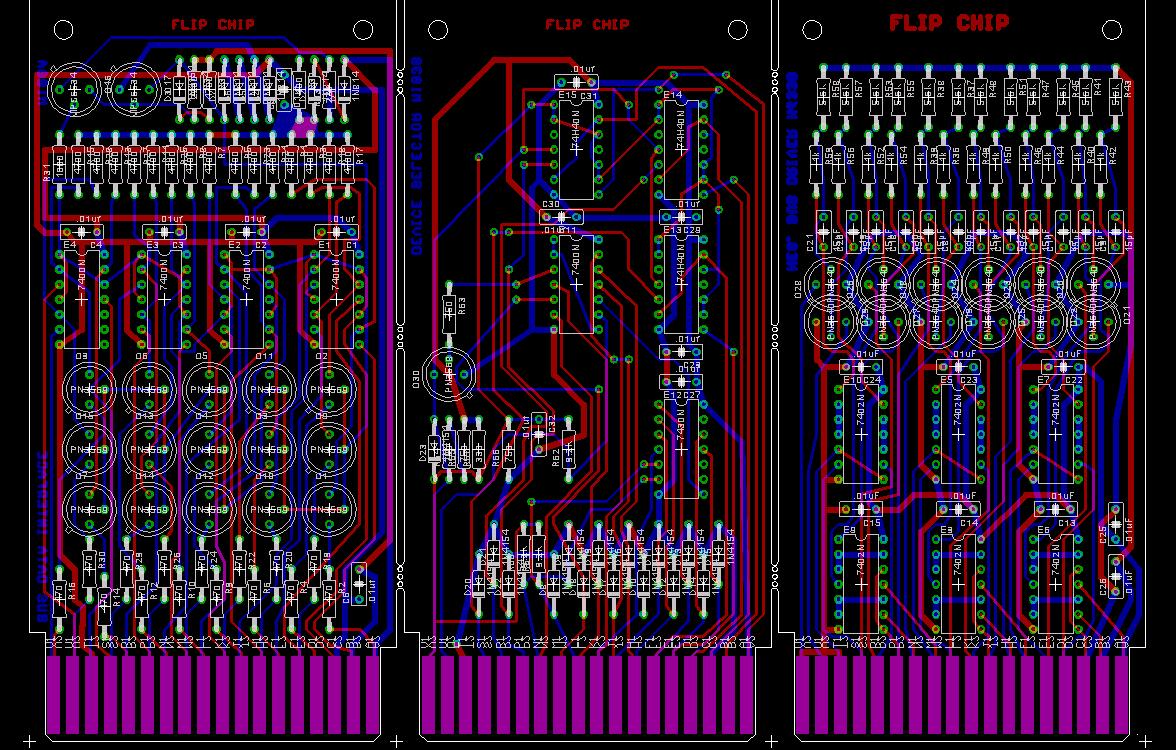Select the Q30 transistor footprint
The image size is (1176, 750).
click(x=448, y=373)
